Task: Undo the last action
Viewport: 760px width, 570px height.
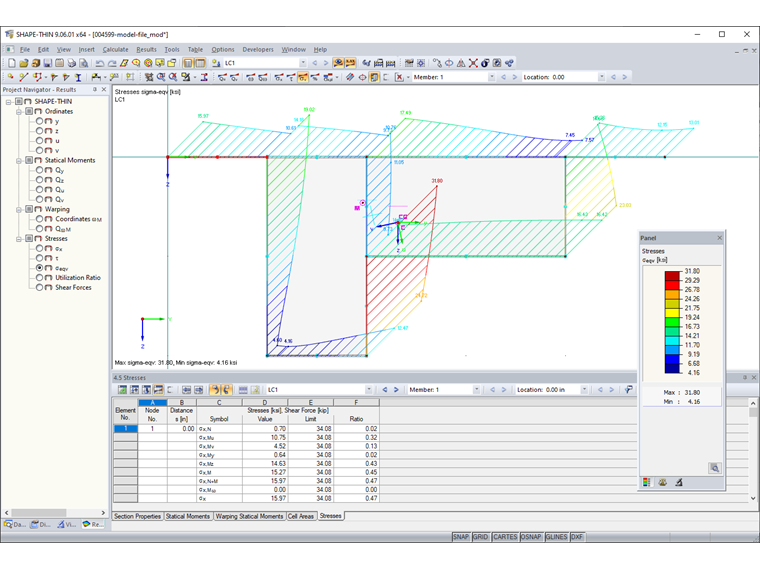Action: tap(100, 63)
